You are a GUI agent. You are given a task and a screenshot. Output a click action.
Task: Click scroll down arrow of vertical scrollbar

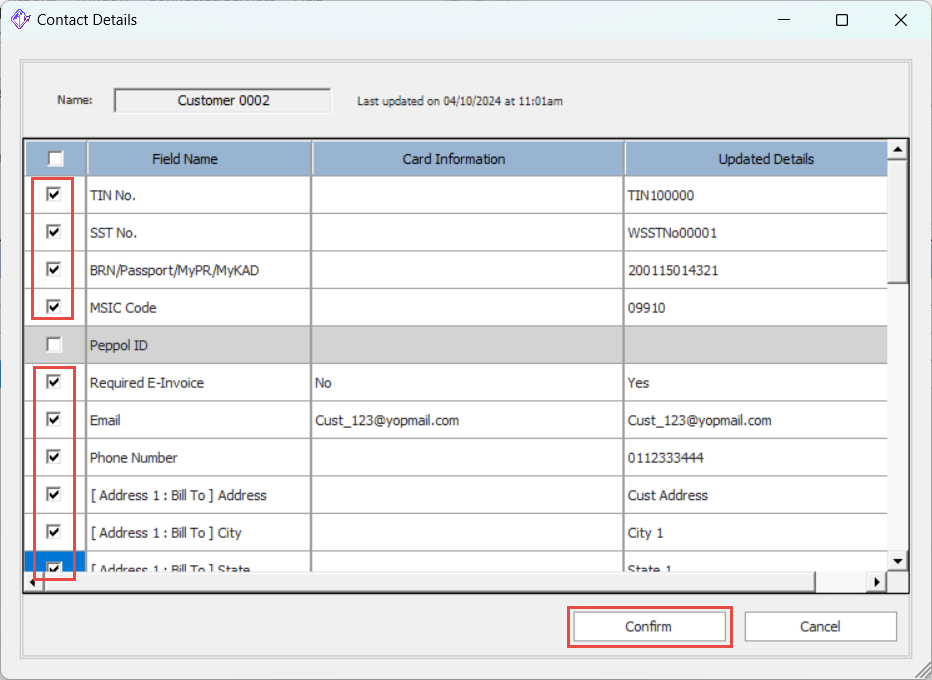(897, 561)
